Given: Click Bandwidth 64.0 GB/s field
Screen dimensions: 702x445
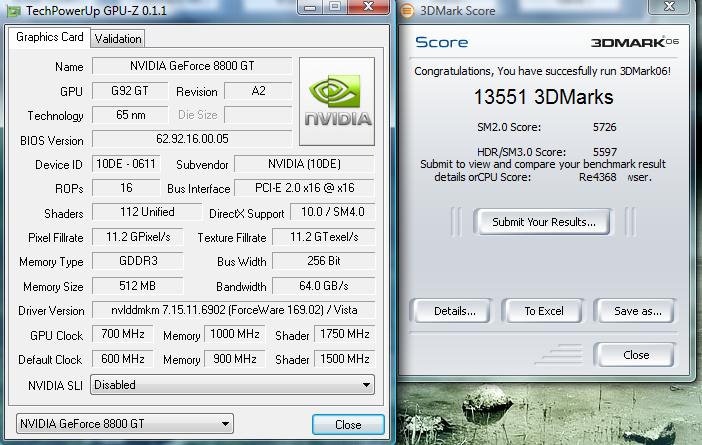Looking at the screenshot, I should click(x=324, y=286).
